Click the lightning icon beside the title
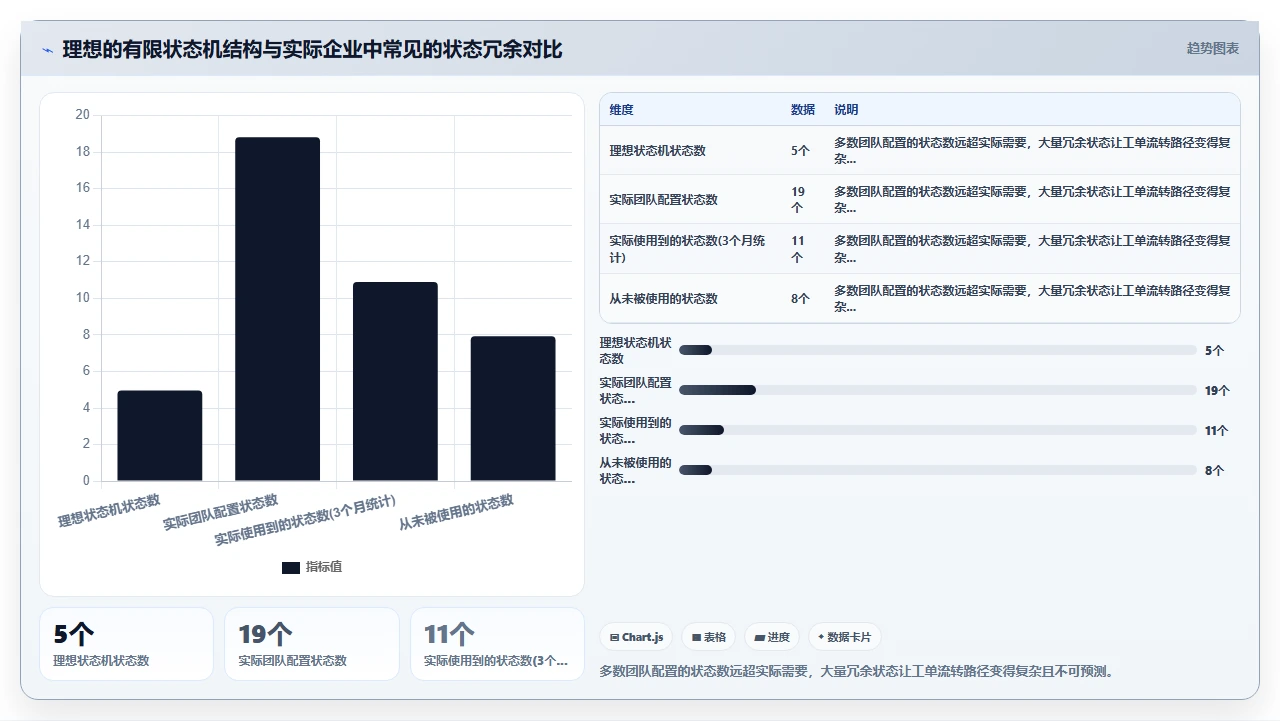This screenshot has width=1280, height=721. (47, 49)
